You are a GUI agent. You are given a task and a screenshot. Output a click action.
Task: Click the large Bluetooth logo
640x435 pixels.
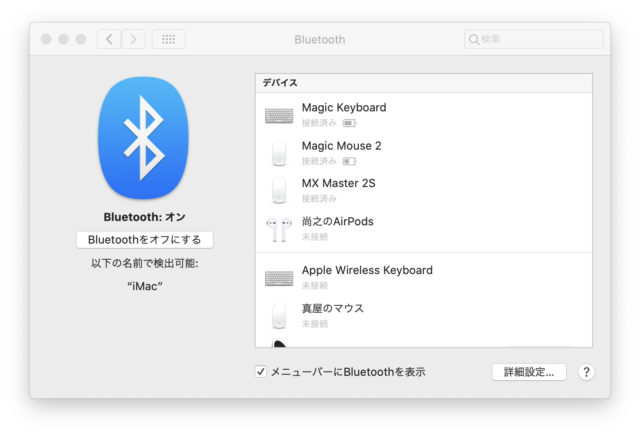coord(143,138)
